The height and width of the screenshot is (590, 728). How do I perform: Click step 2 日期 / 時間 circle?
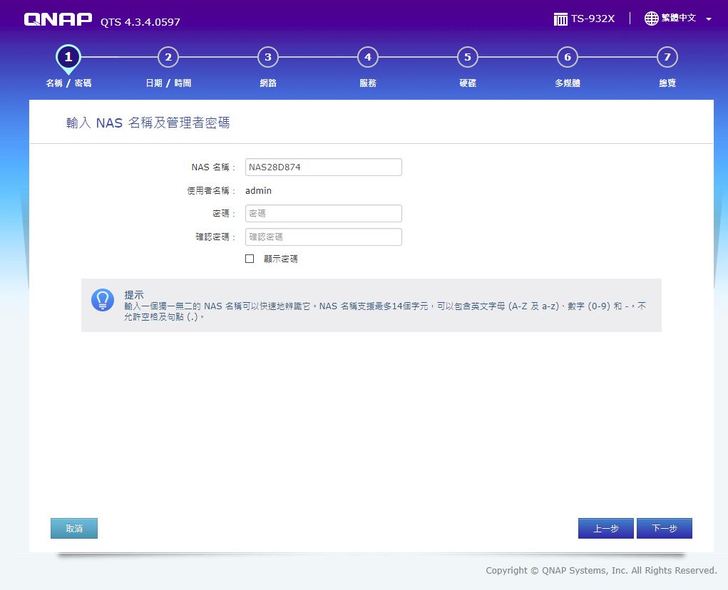point(168,57)
